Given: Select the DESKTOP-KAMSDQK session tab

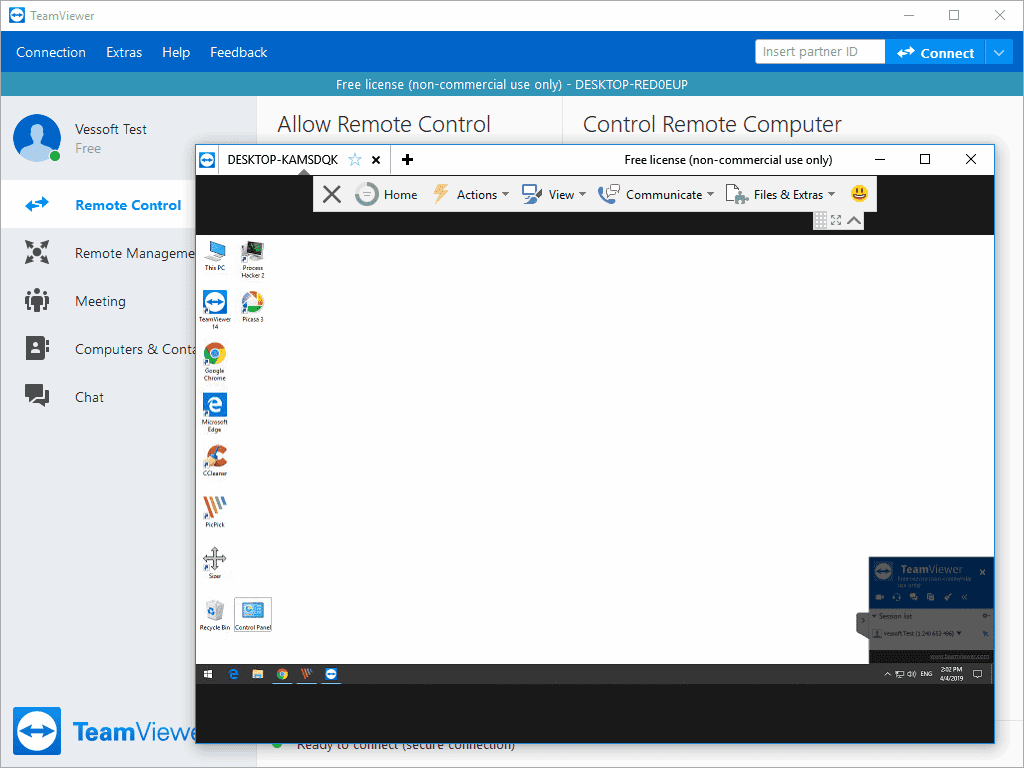Looking at the screenshot, I should (x=283, y=160).
